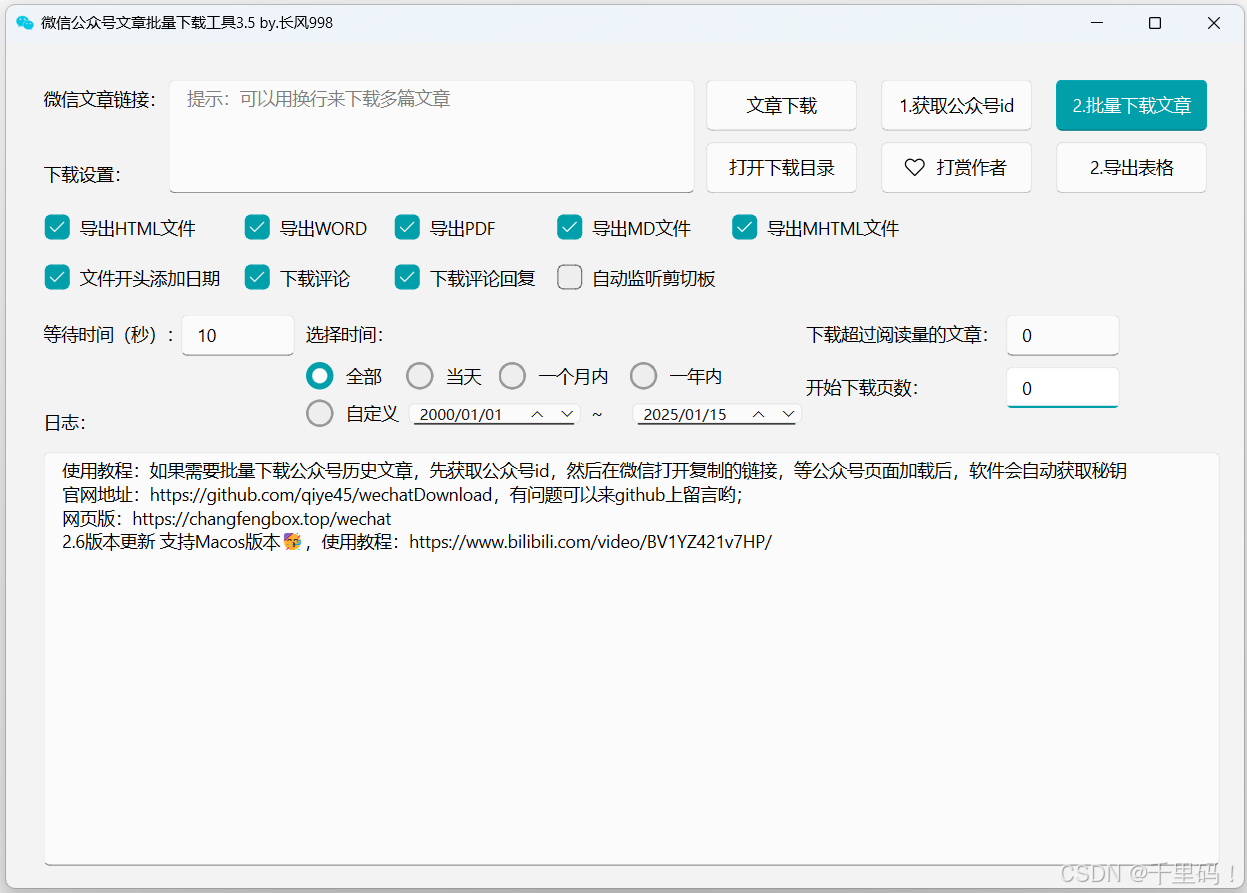Click the 日志 label
1247x893 pixels.
(x=65, y=423)
